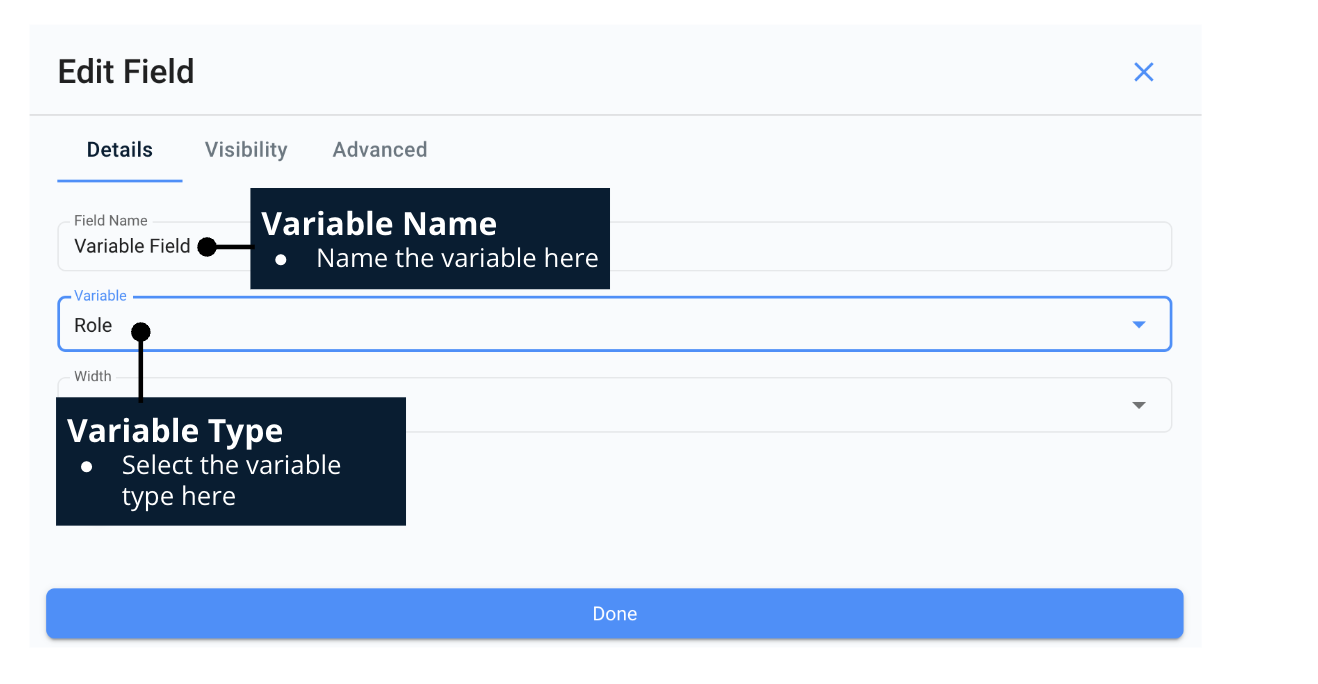Switch to the Details tab
This screenshot has width=1318, height=684.
[119, 149]
